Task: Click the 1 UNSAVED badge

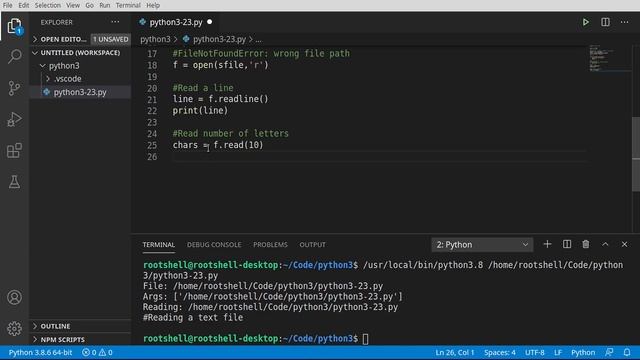Action: [110, 39]
